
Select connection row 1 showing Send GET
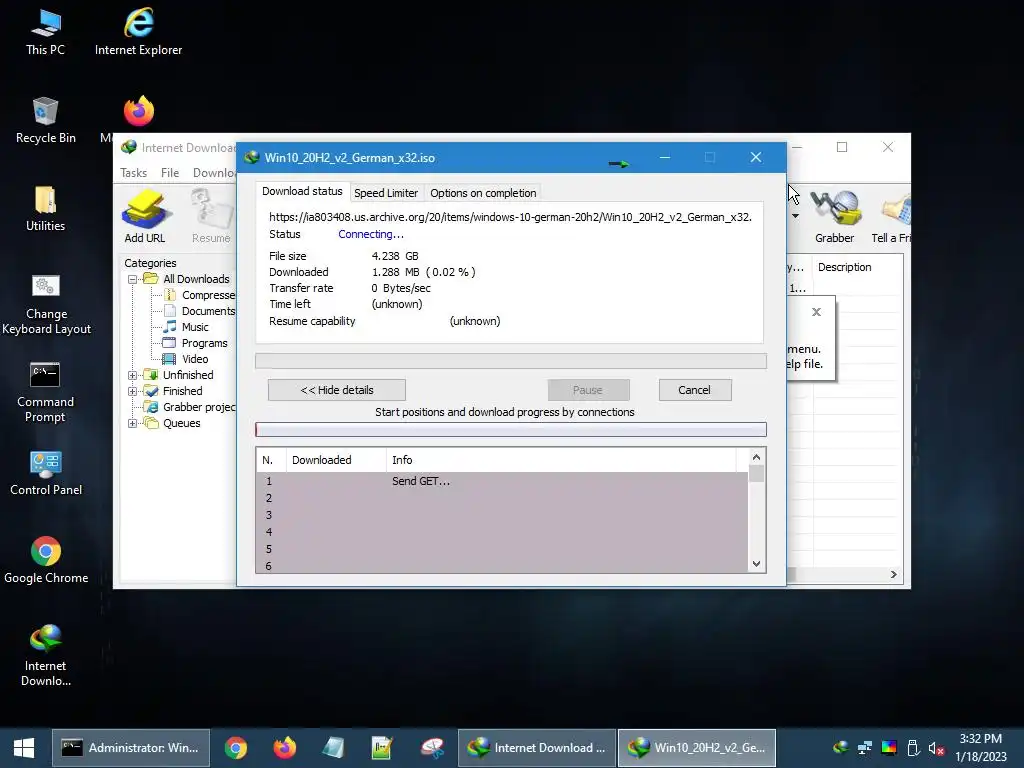coord(502,481)
